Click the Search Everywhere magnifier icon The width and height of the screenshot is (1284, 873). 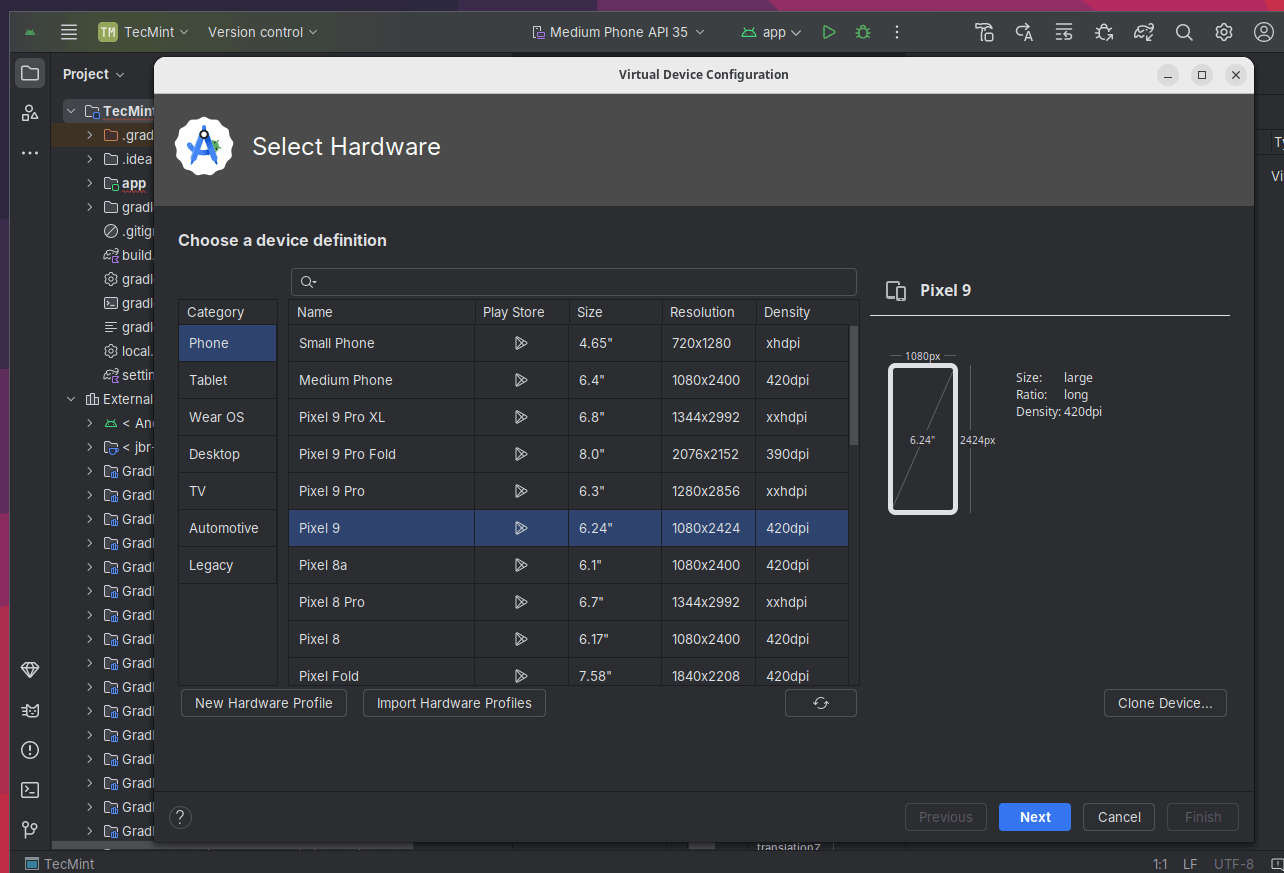1184,32
